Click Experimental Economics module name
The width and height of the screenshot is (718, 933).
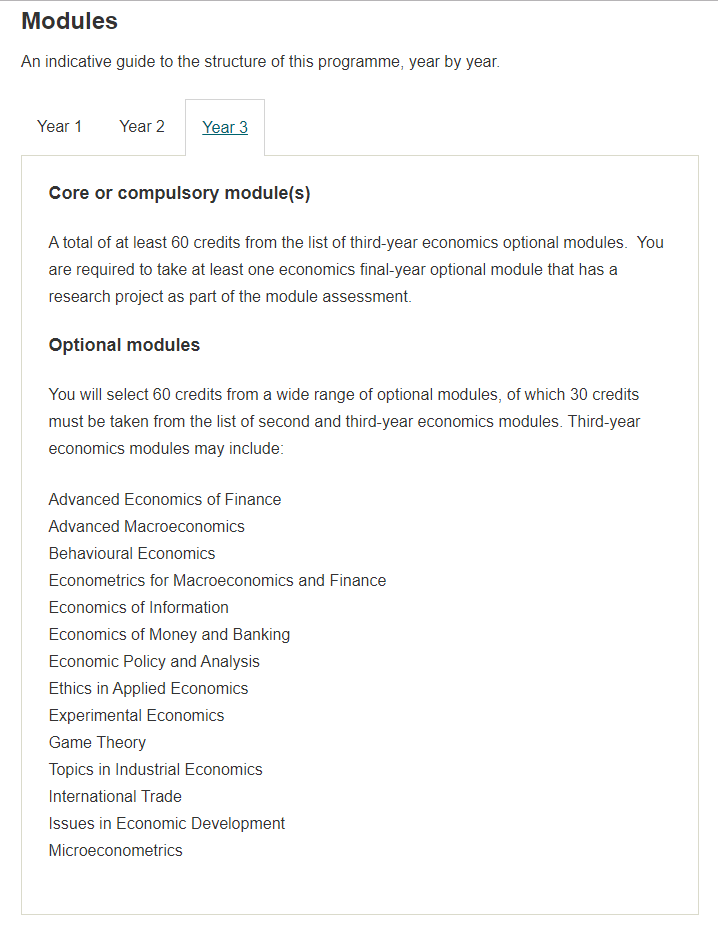point(136,715)
